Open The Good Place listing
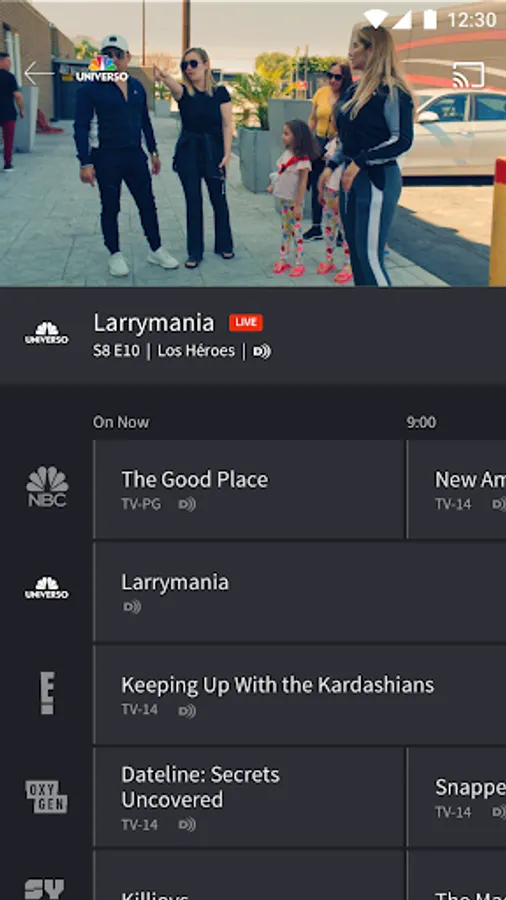The width and height of the screenshot is (506, 900). click(249, 490)
